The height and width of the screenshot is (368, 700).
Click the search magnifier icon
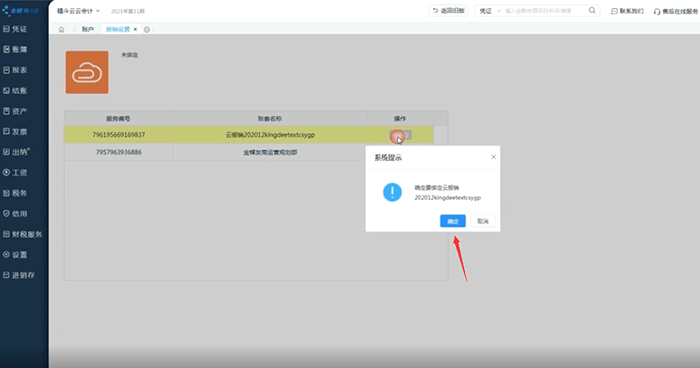[592, 11]
